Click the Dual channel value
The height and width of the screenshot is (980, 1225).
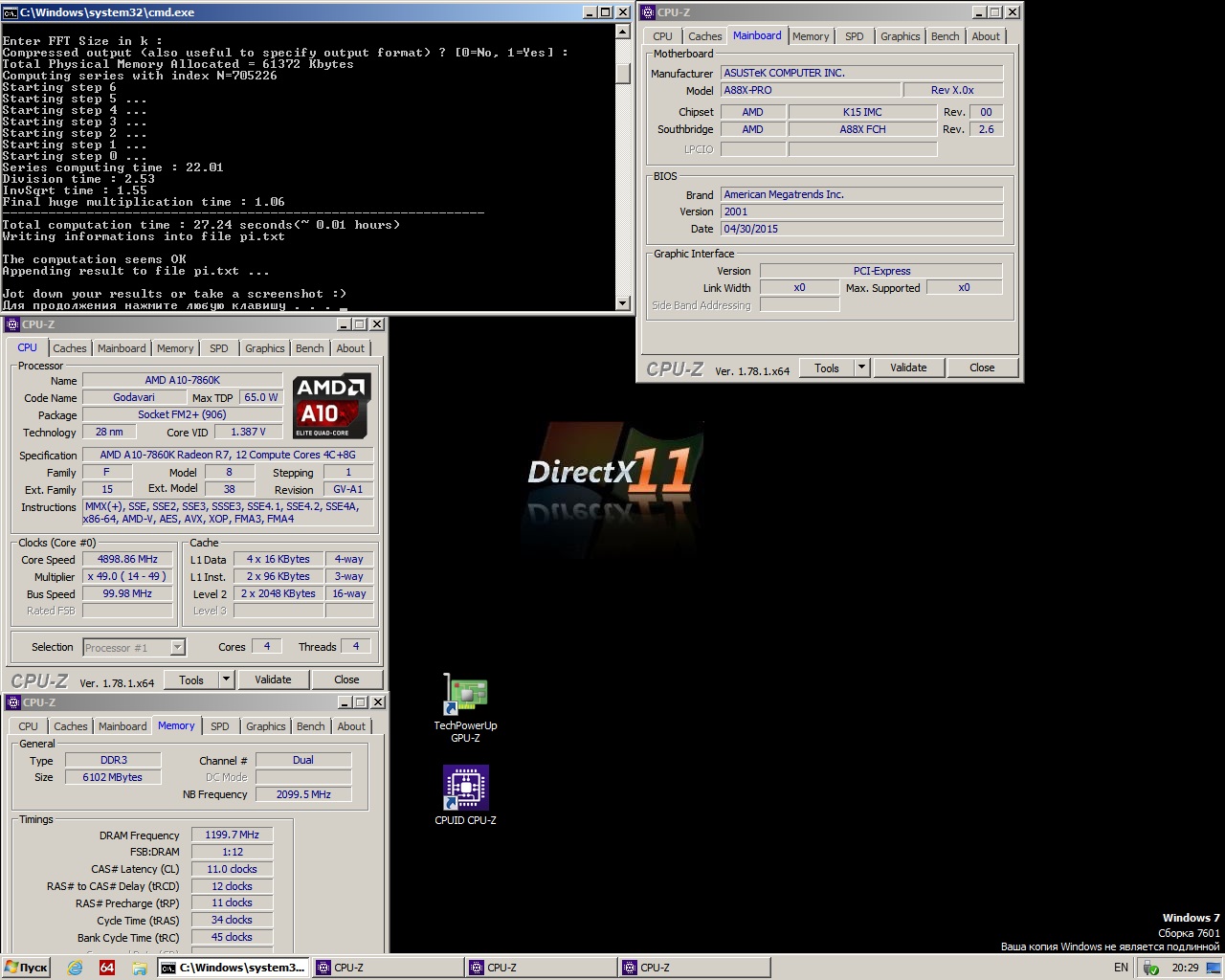tap(303, 760)
